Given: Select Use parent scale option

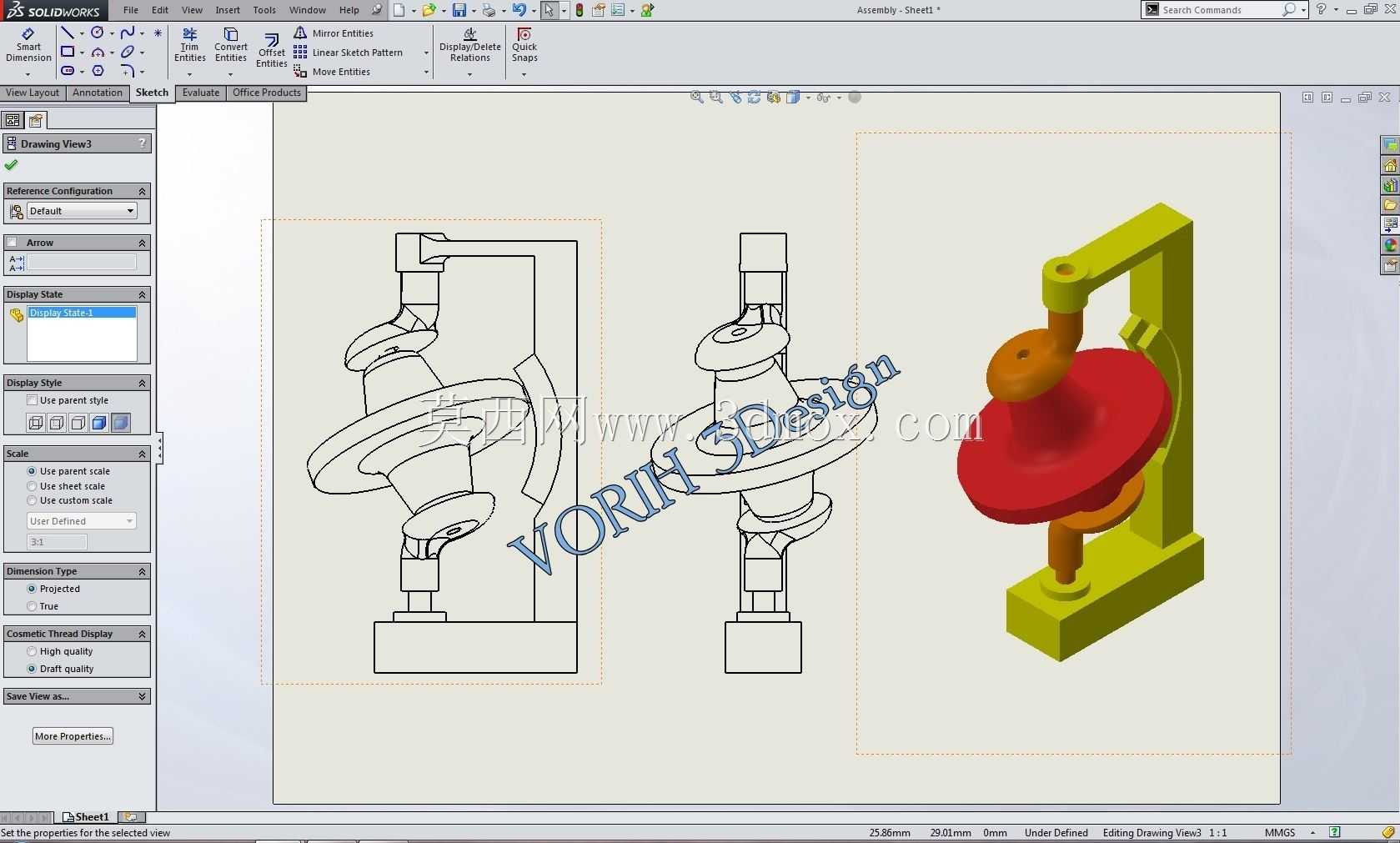Looking at the screenshot, I should [32, 471].
